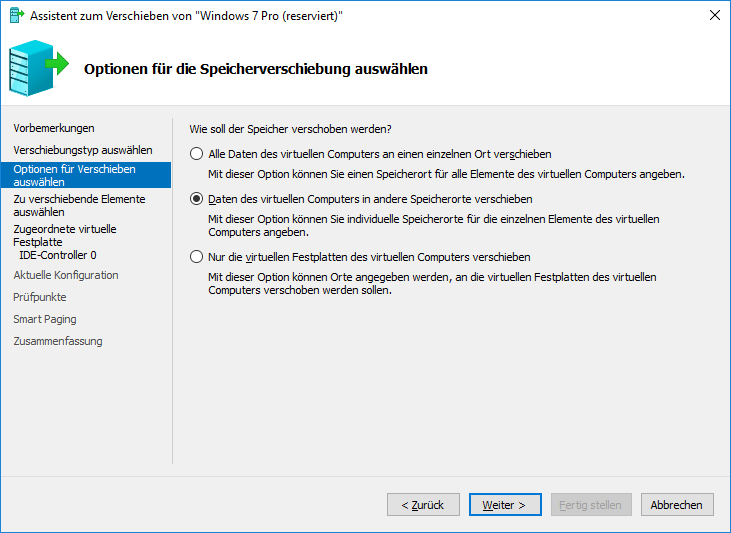Select the IDE-Controller 0 sub-item
This screenshot has height=533, width=731.
pyautogui.click(x=58, y=255)
